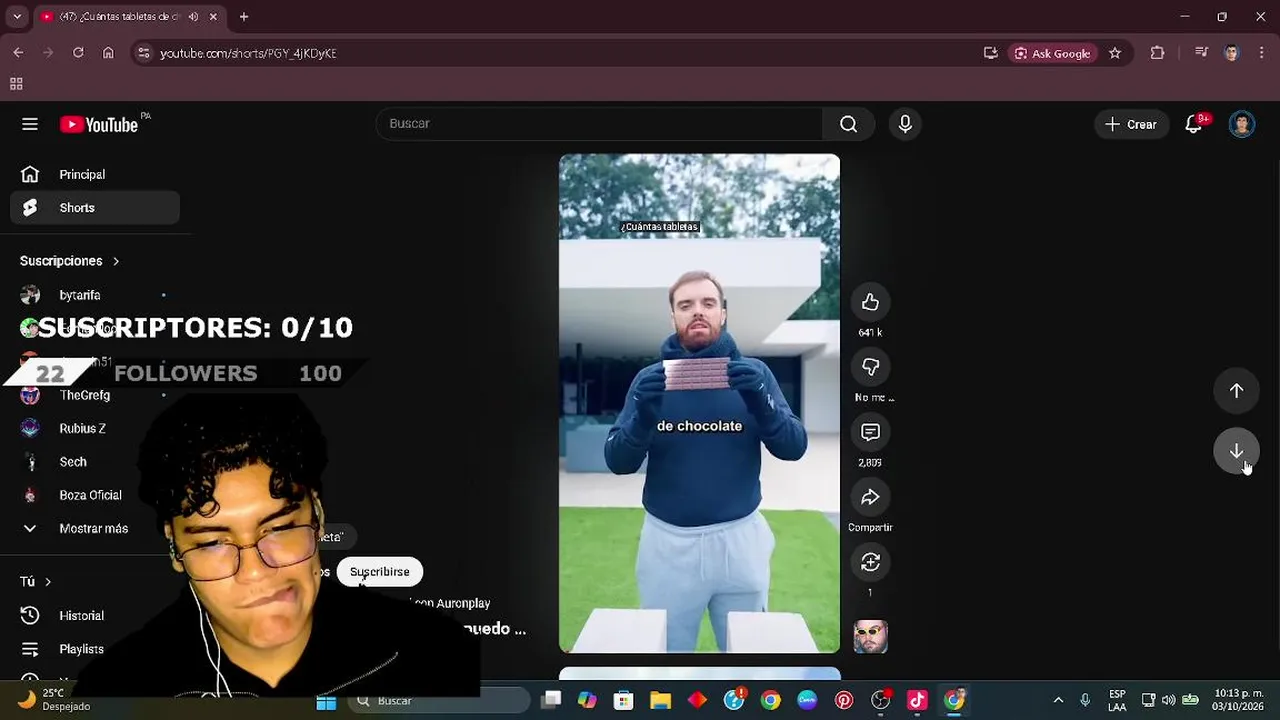Viewport: 1280px width, 720px height.
Task: Expand the Suscripciones section chevron
Action: point(116,261)
